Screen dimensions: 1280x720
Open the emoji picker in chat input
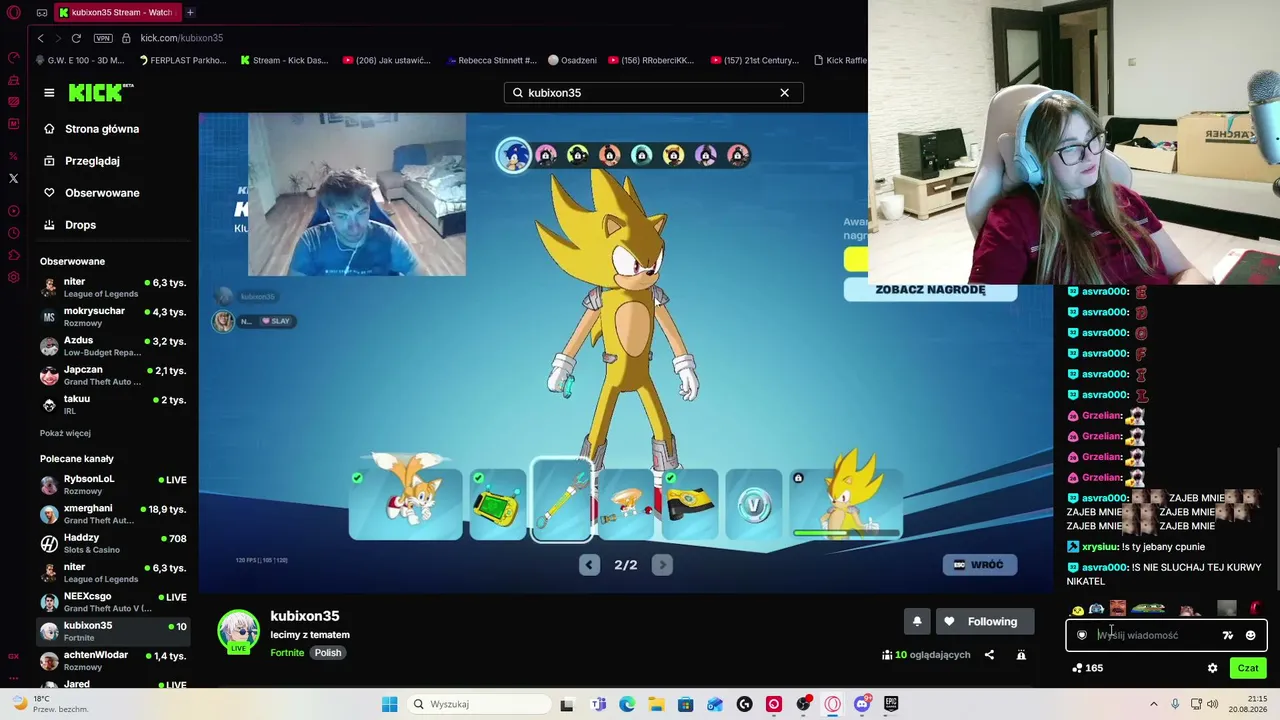(x=1250, y=635)
